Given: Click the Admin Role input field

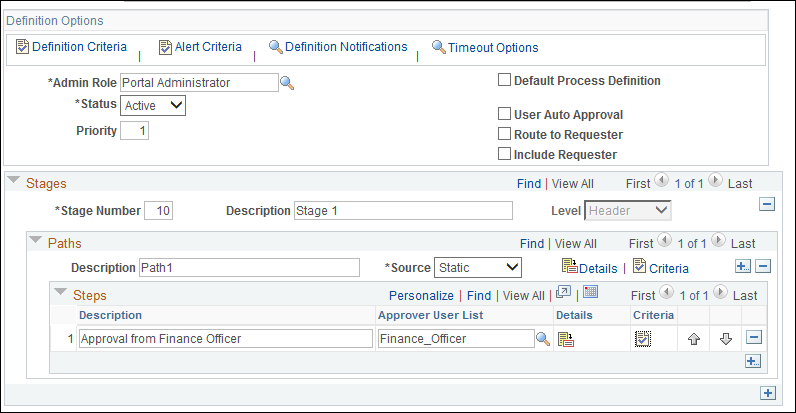Looking at the screenshot, I should [200, 83].
